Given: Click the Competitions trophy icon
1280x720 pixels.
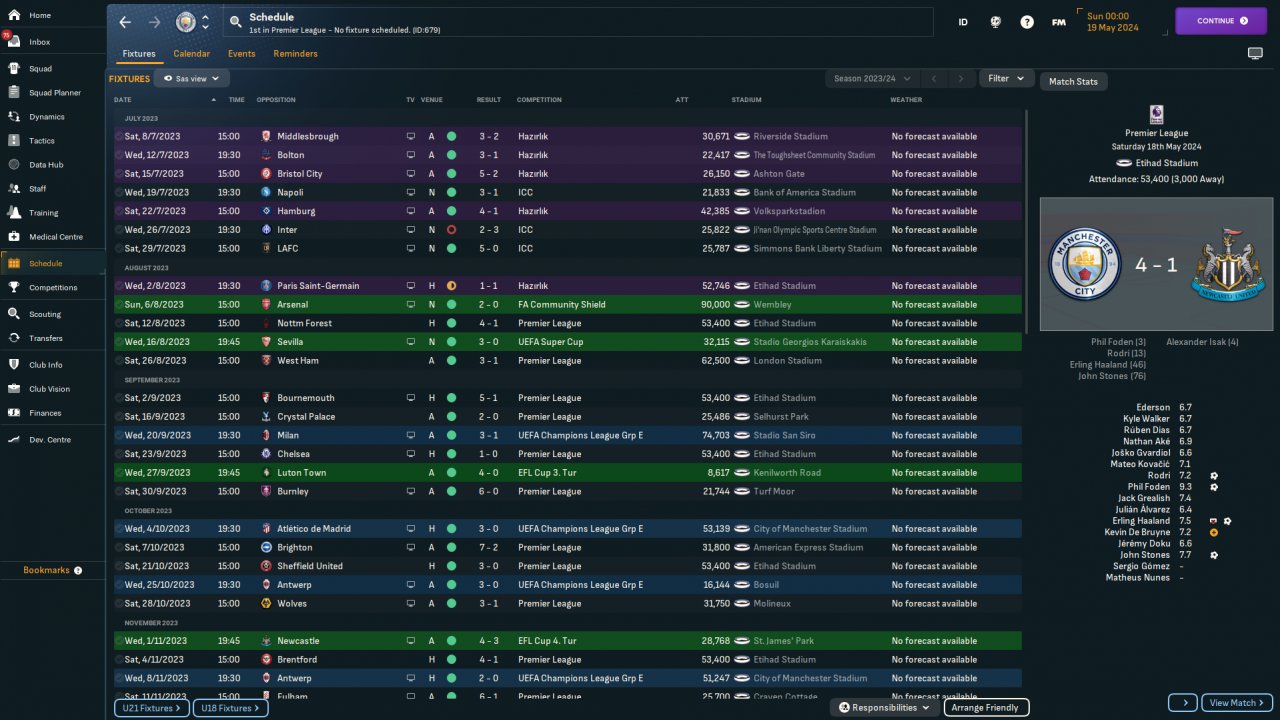Looking at the screenshot, I should pyautogui.click(x=14, y=287).
